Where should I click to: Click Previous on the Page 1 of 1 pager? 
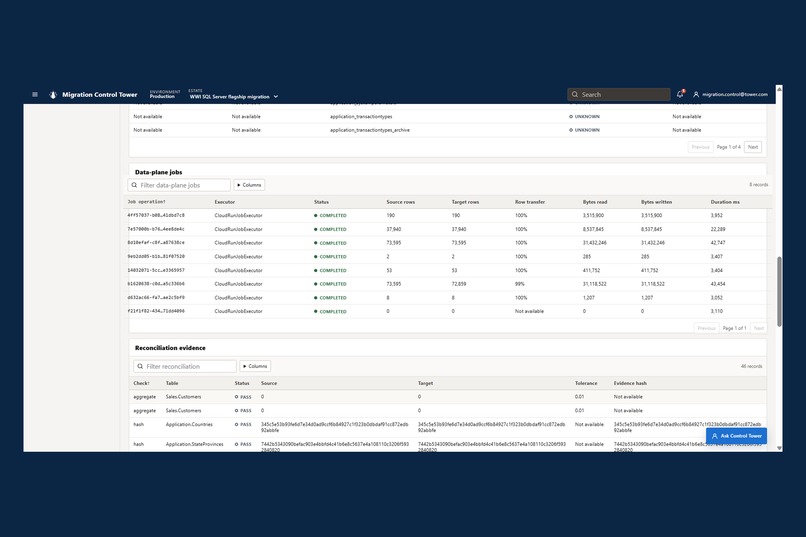click(x=707, y=328)
